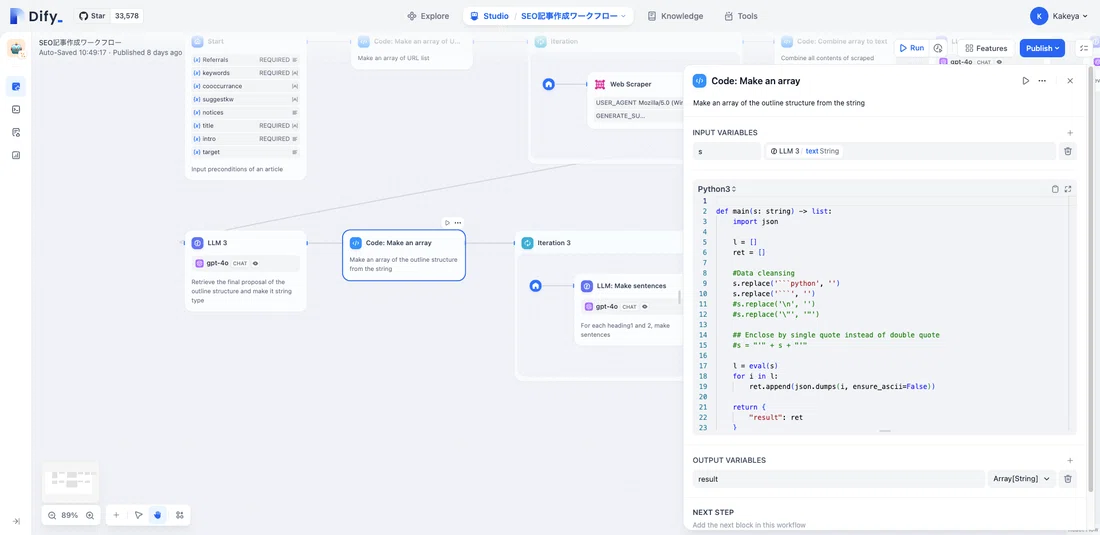The image size is (1100, 535).
Task: Open the Python3 language selector
Action: point(716,189)
